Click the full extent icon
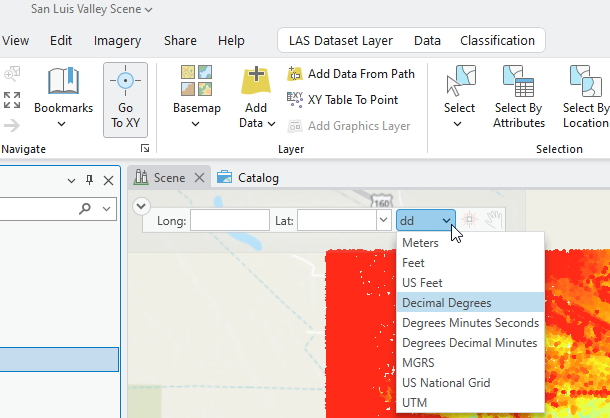The image size is (610, 418). pyautogui.click(x=12, y=100)
